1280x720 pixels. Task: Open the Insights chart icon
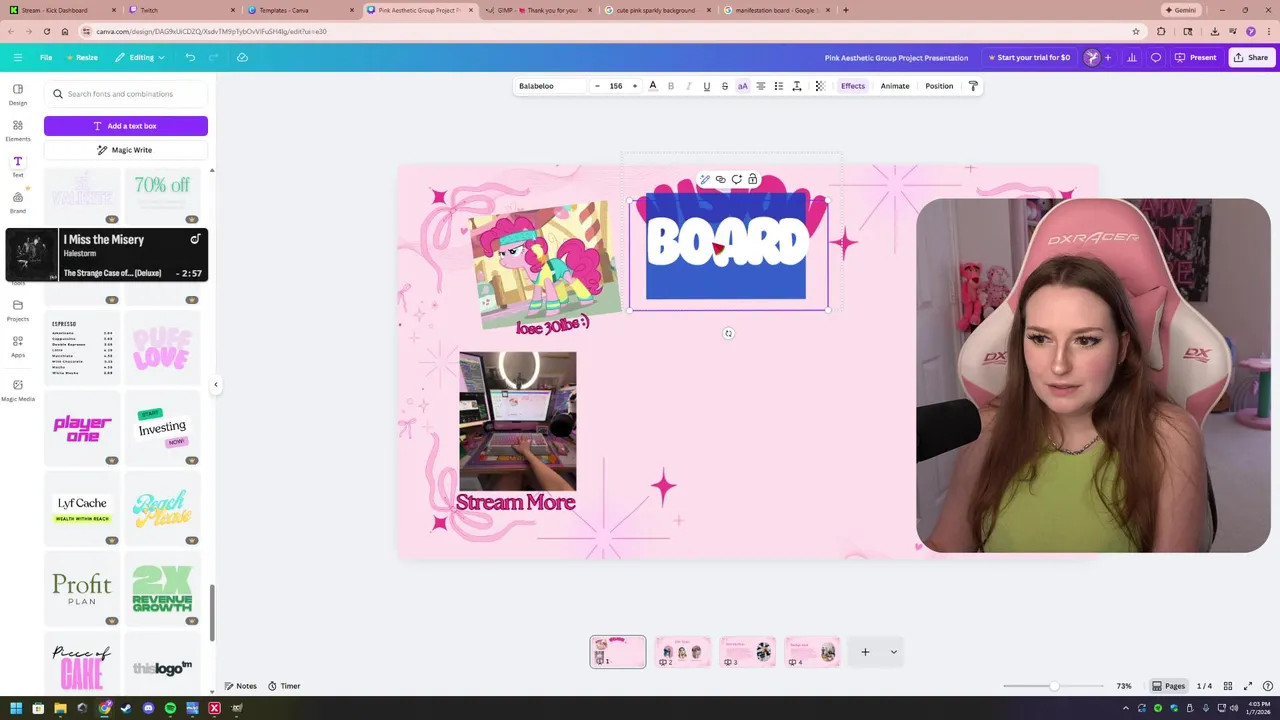tap(1132, 57)
